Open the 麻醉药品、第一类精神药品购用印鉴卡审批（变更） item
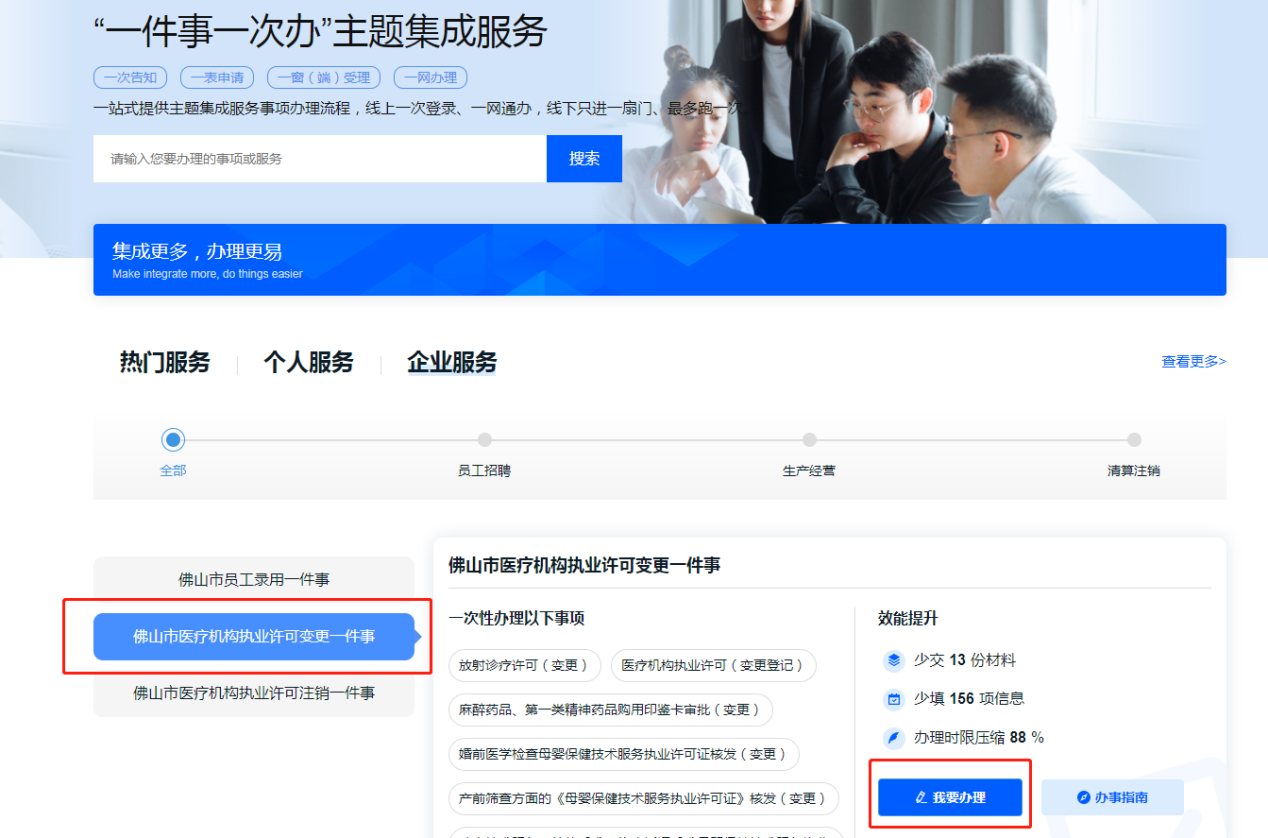 [611, 710]
